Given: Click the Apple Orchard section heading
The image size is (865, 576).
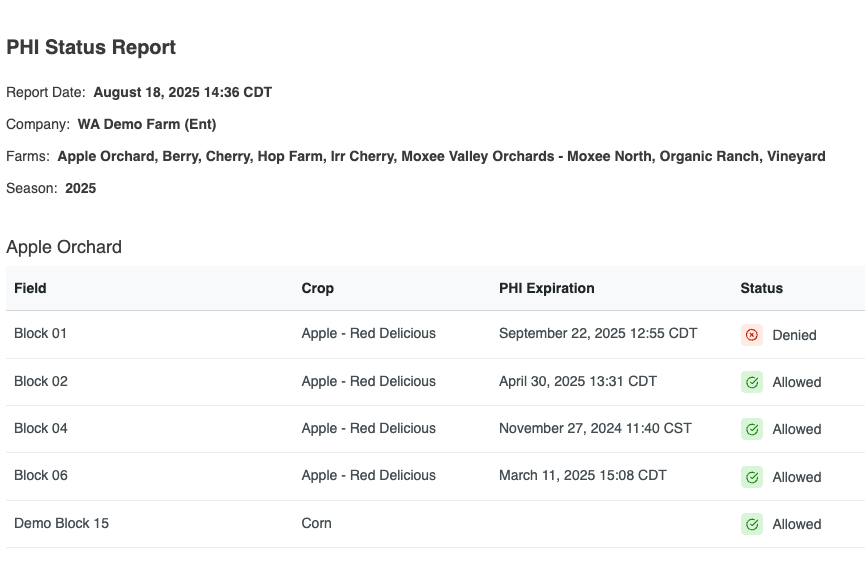Looking at the screenshot, I should pos(64,247).
